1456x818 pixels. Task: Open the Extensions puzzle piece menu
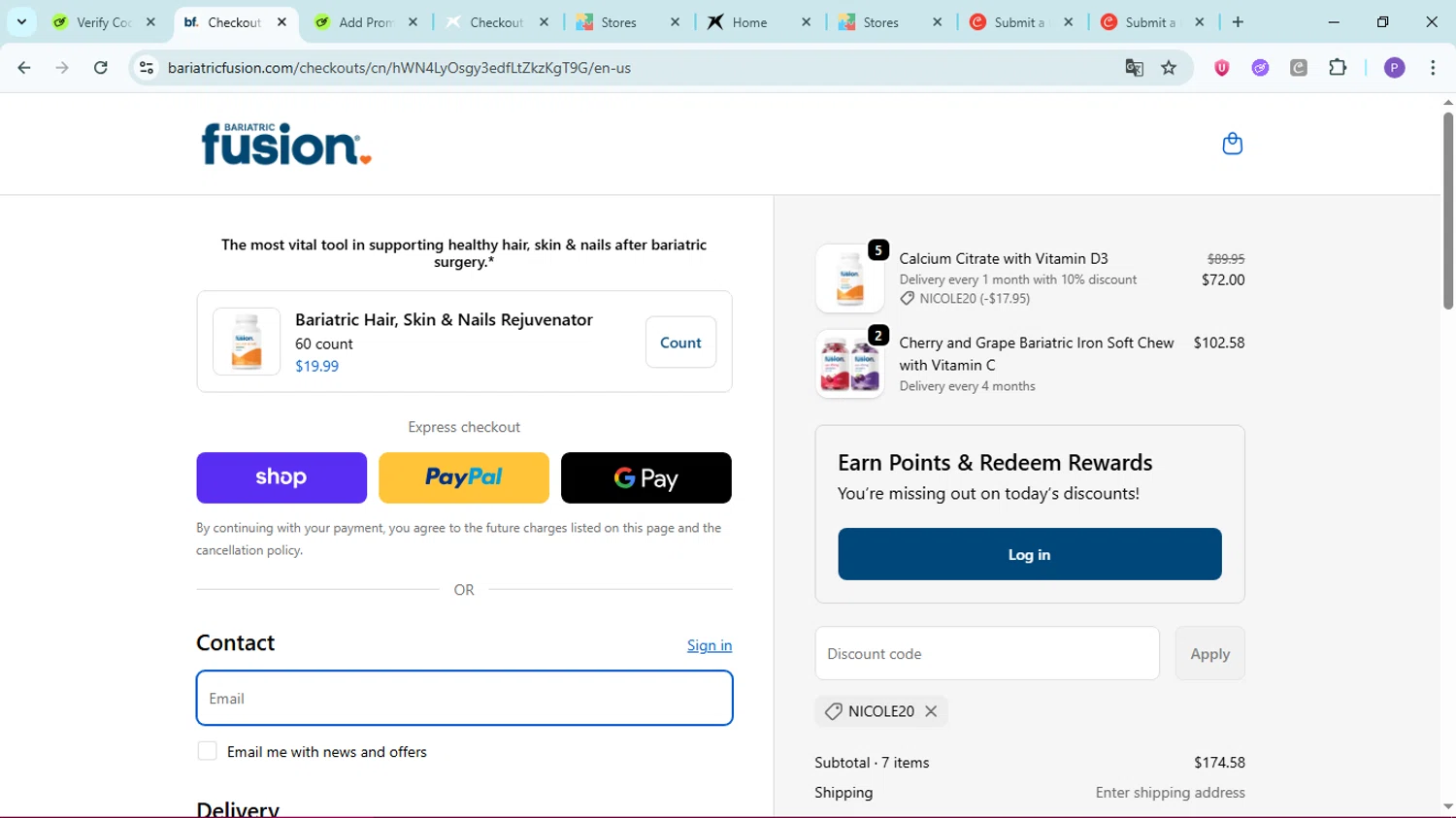click(x=1338, y=68)
